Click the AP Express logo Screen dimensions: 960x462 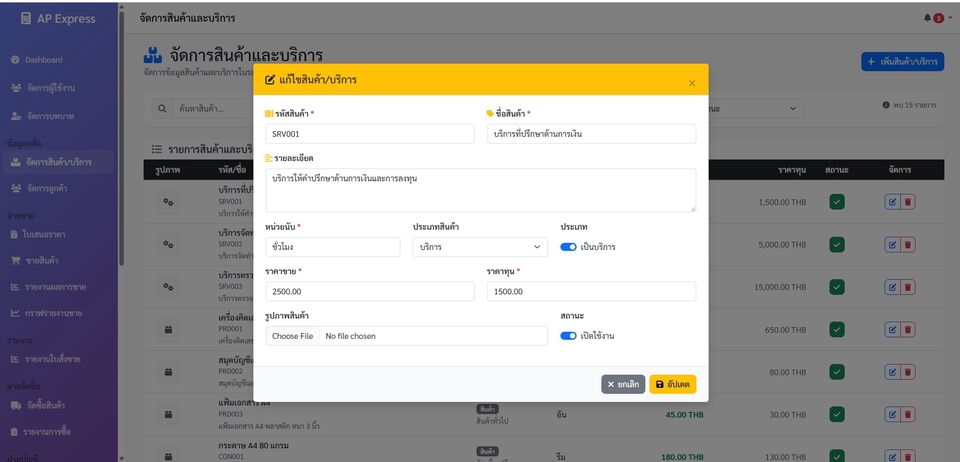coord(58,19)
